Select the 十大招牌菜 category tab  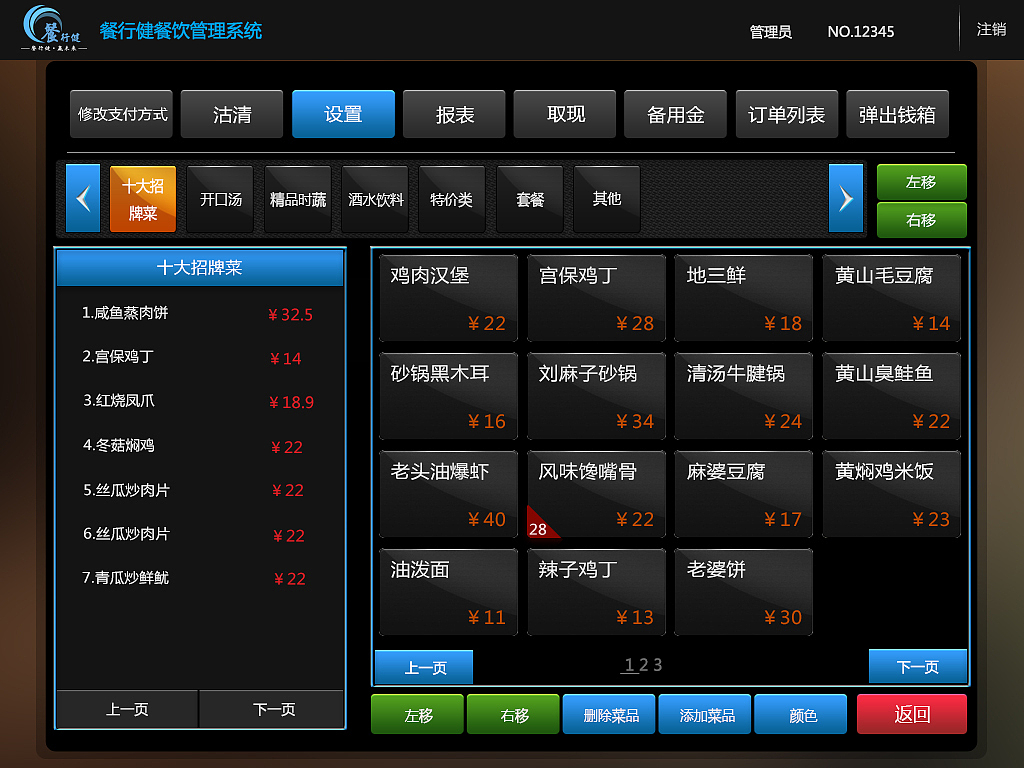(x=143, y=198)
